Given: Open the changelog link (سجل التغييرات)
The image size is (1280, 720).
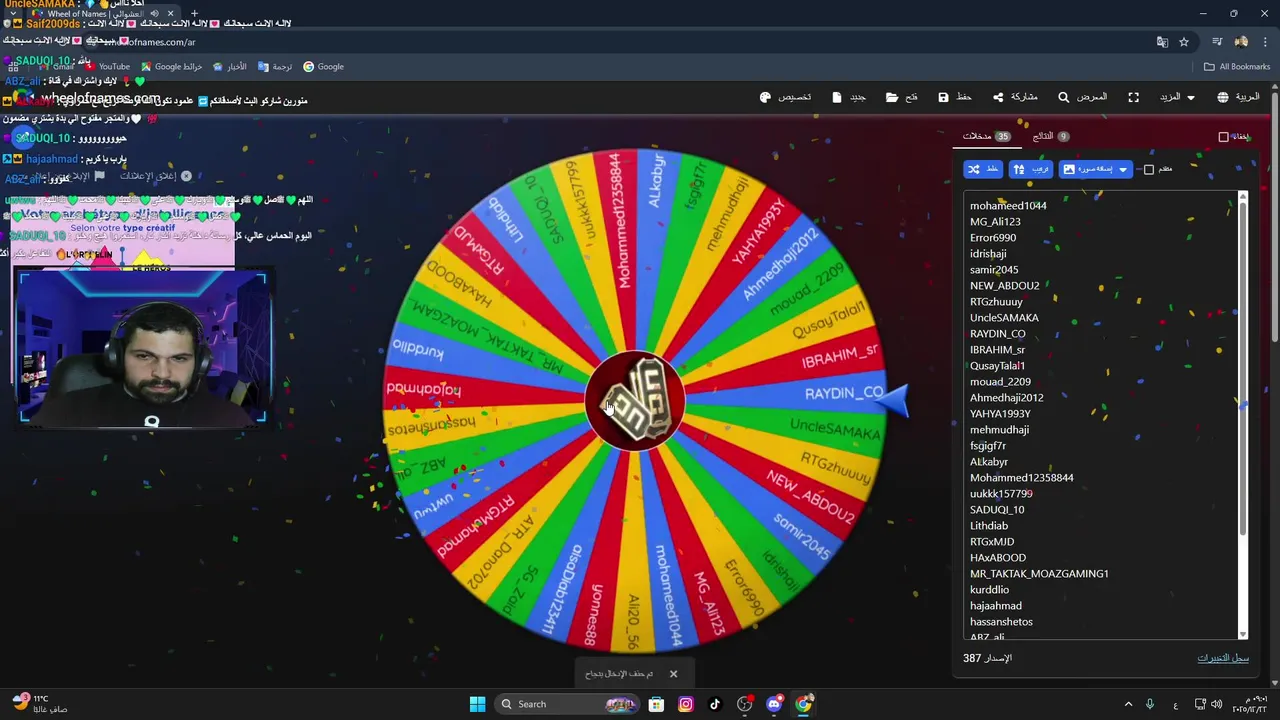Looking at the screenshot, I should coord(1223,658).
